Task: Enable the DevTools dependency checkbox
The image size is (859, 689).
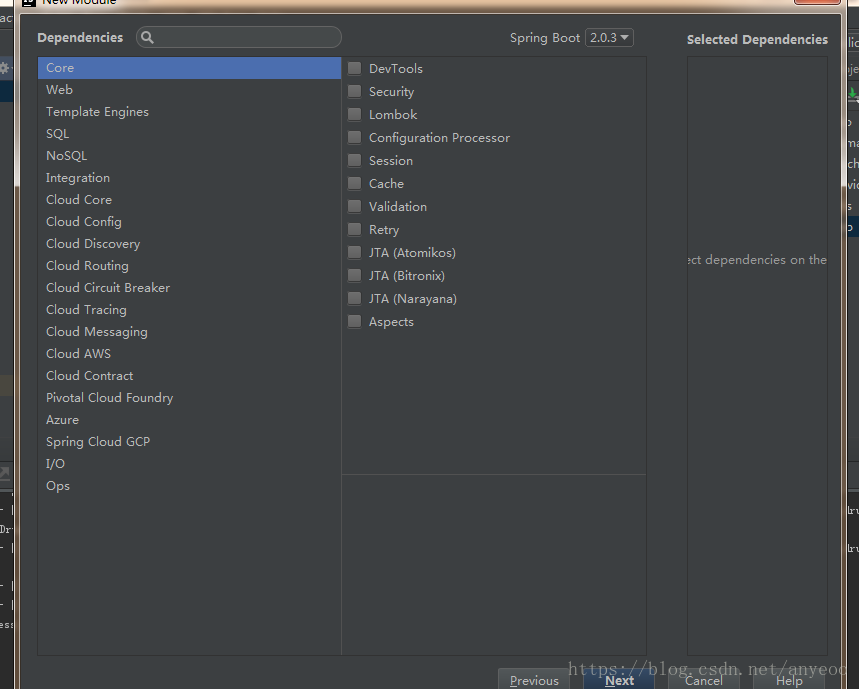Action: (x=354, y=68)
